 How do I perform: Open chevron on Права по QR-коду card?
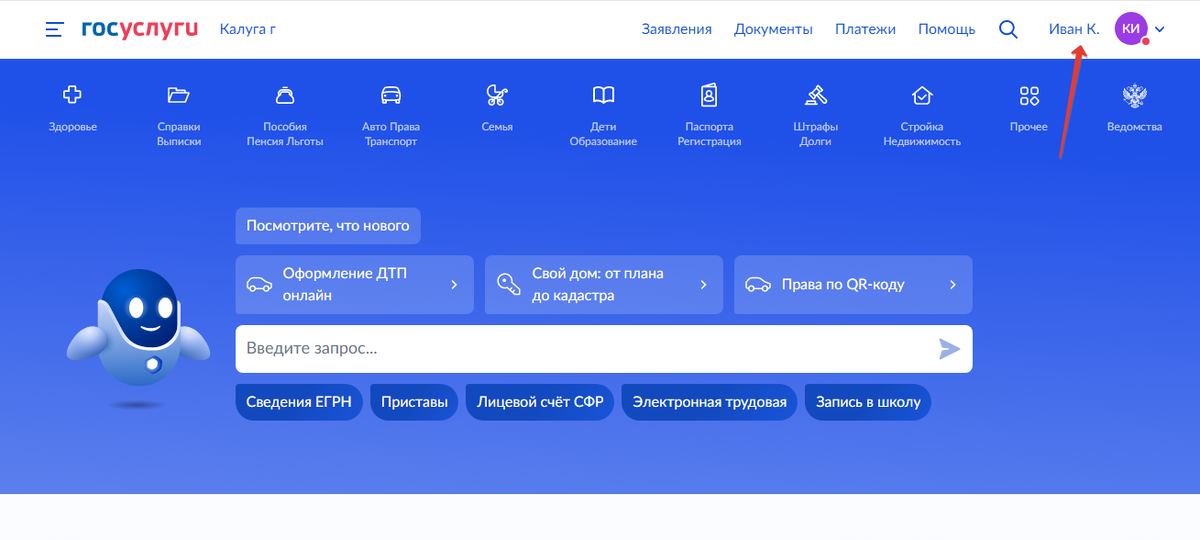point(953,284)
